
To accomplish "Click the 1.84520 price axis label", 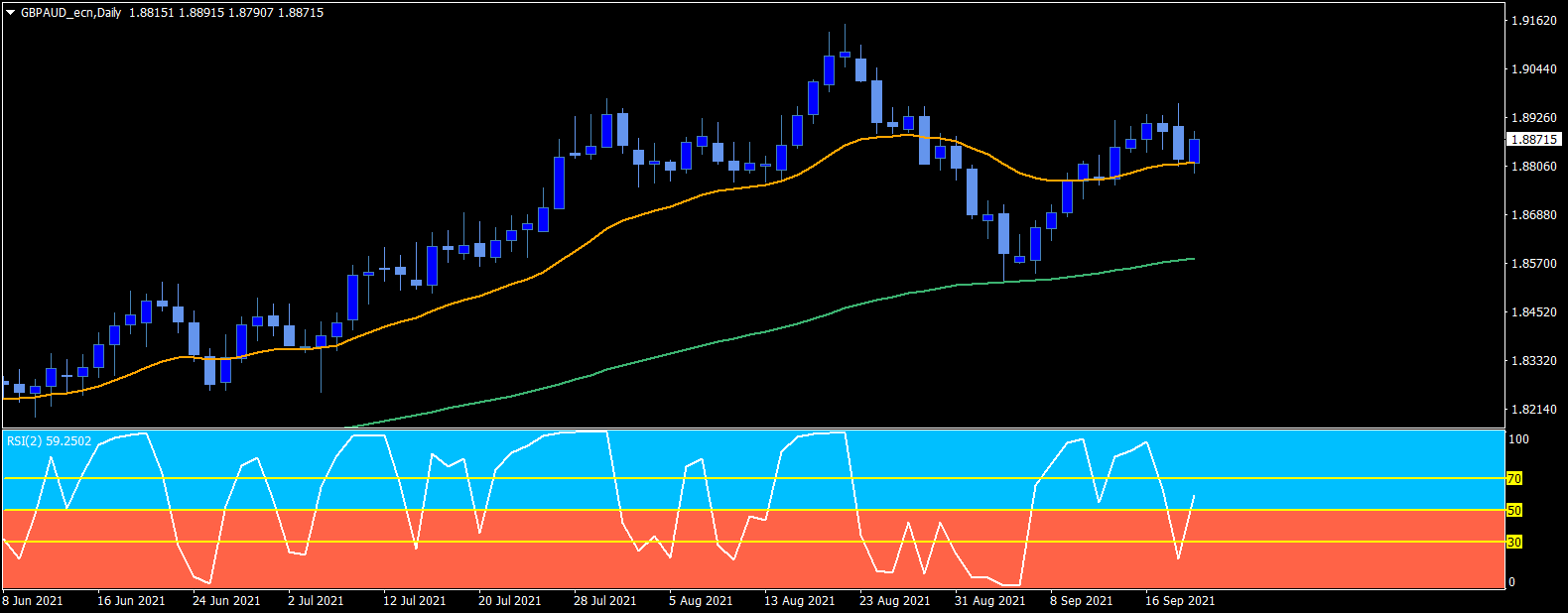I will (1533, 311).
